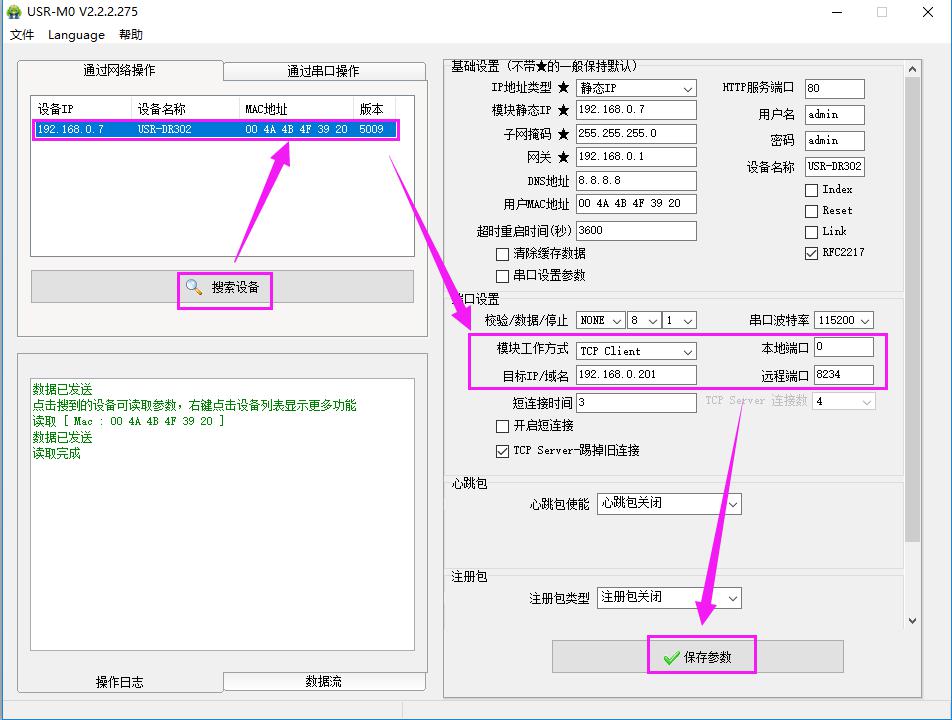952x720 pixels.
Task: Check the 清除缓存数据 option
Action: [x=503, y=254]
